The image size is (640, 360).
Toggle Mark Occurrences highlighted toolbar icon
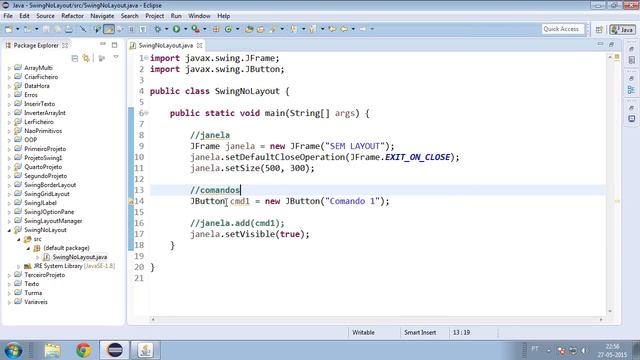click(x=109, y=29)
